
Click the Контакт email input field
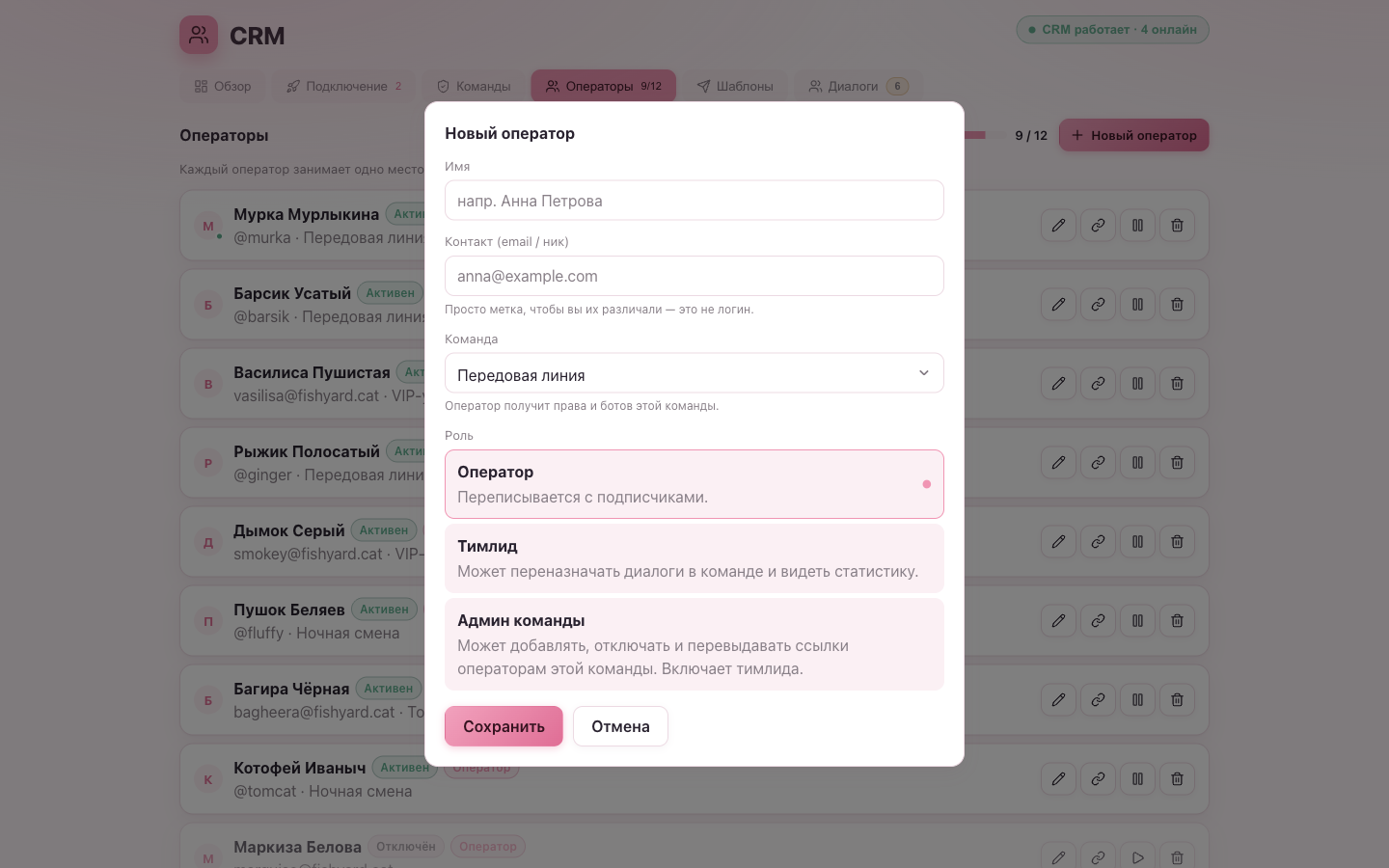click(694, 276)
